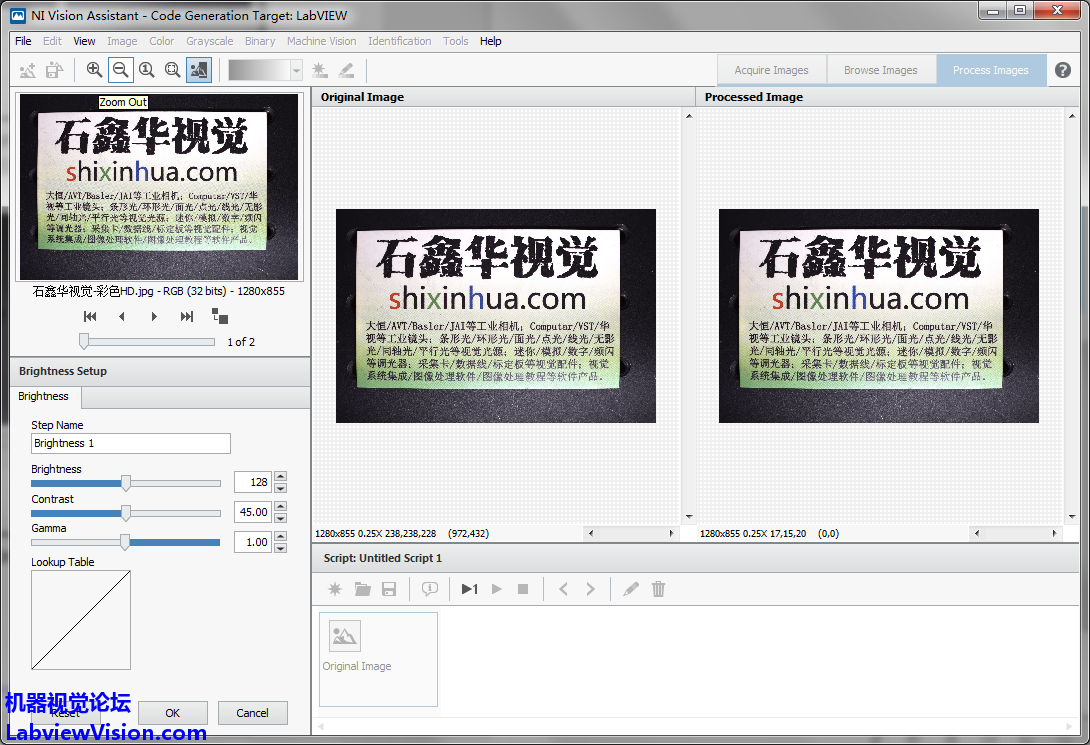
Task: Click the pencil edit icon in top toolbar
Action: 346,70
